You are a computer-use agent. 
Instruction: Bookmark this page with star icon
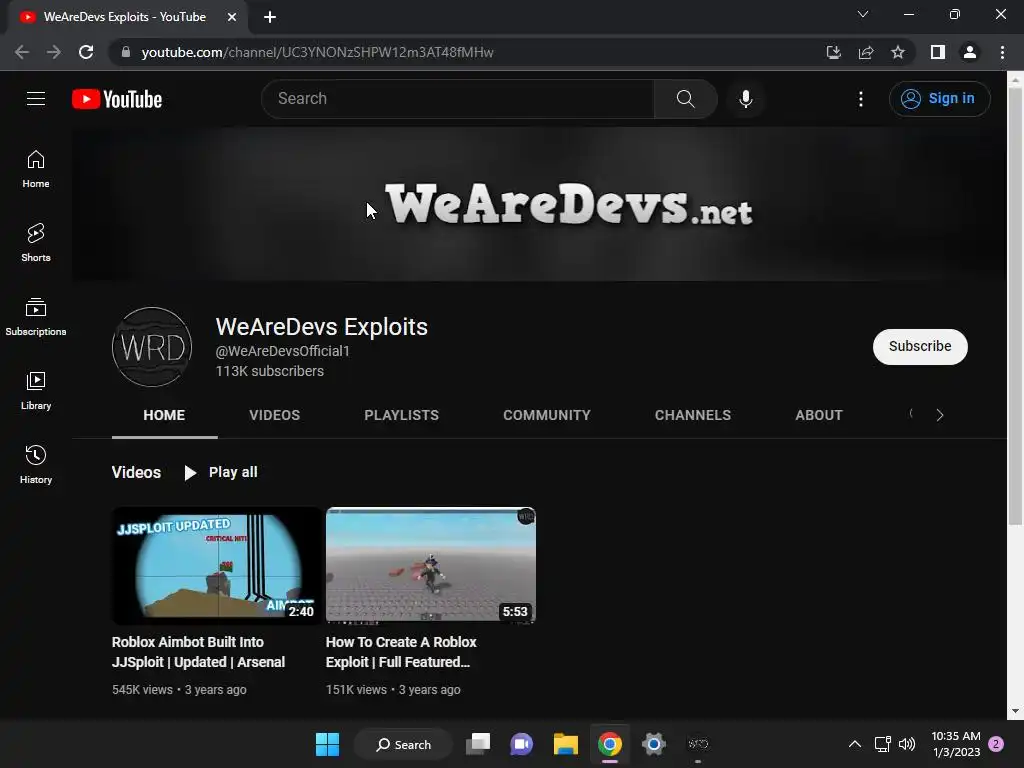pyautogui.click(x=898, y=52)
